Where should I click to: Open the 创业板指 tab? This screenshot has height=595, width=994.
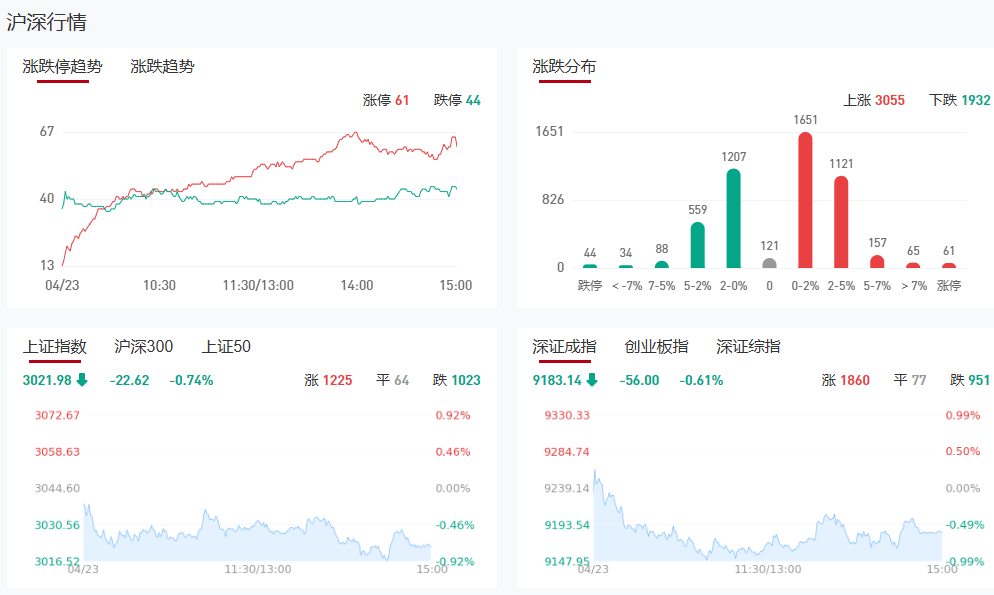656,347
